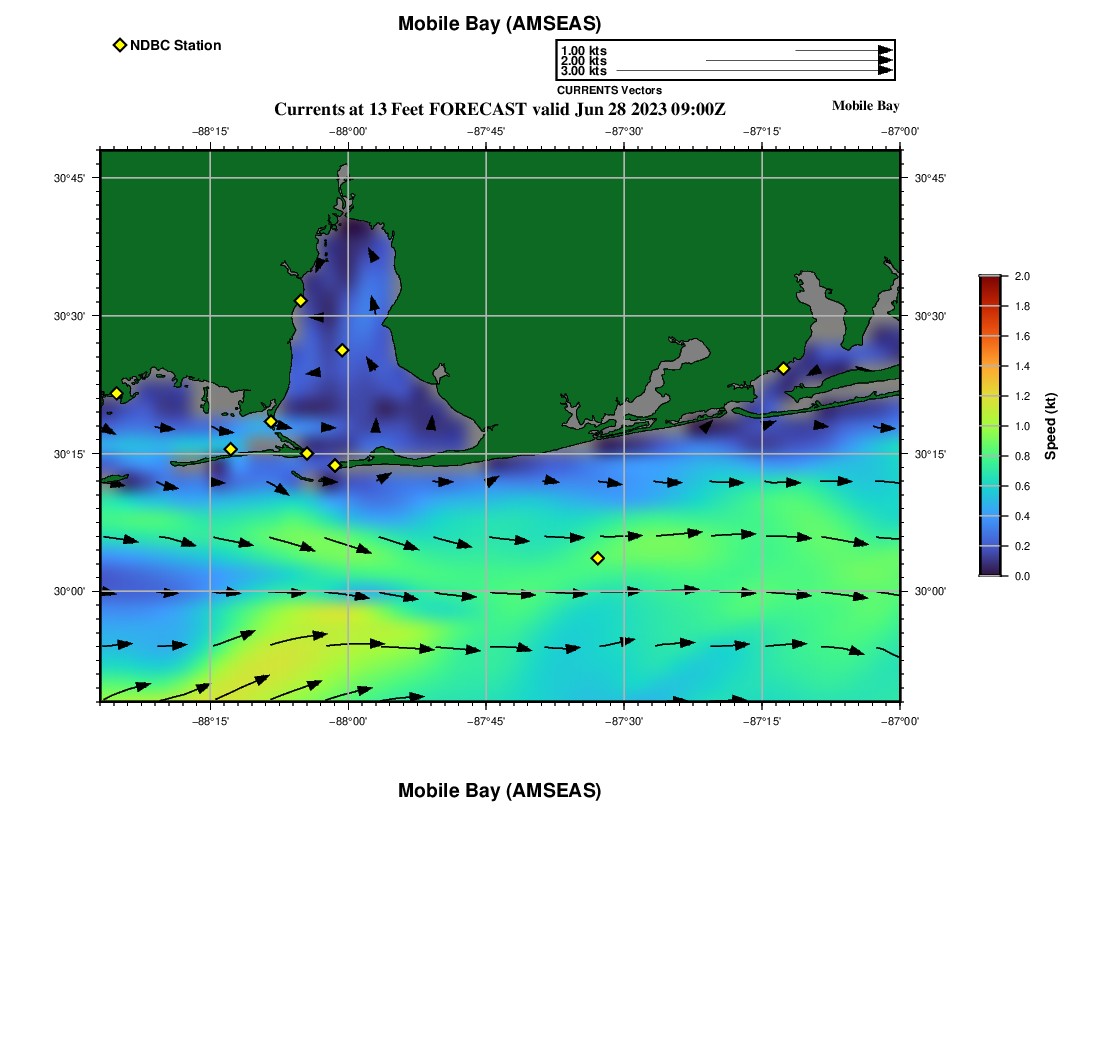Click the green 1.0 kt level on colorbar
Image resolution: width=1100 pixels, height=1050 pixels.
point(990,426)
